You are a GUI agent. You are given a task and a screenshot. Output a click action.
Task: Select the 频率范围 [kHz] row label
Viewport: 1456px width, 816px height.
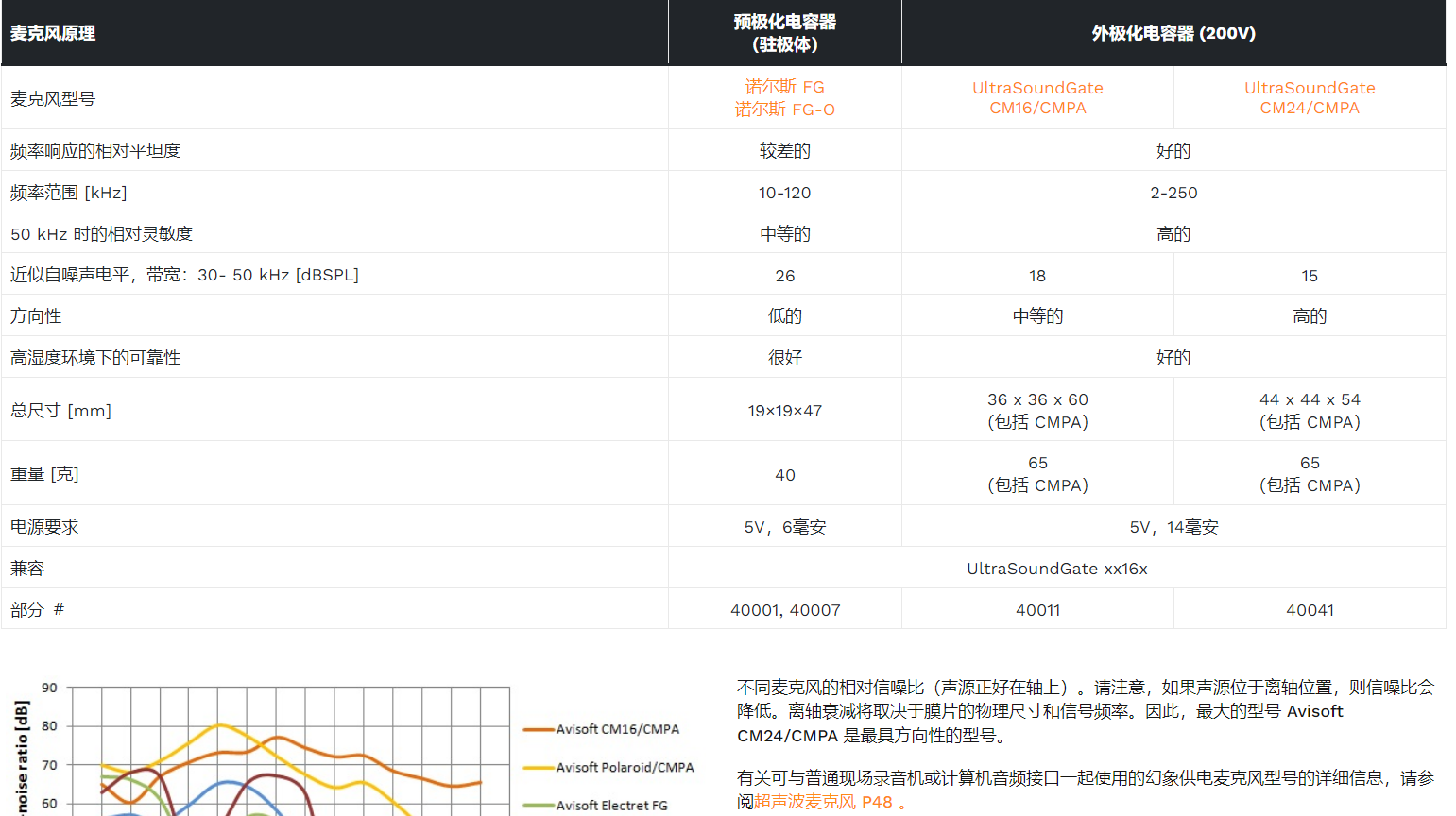[x=69, y=193]
